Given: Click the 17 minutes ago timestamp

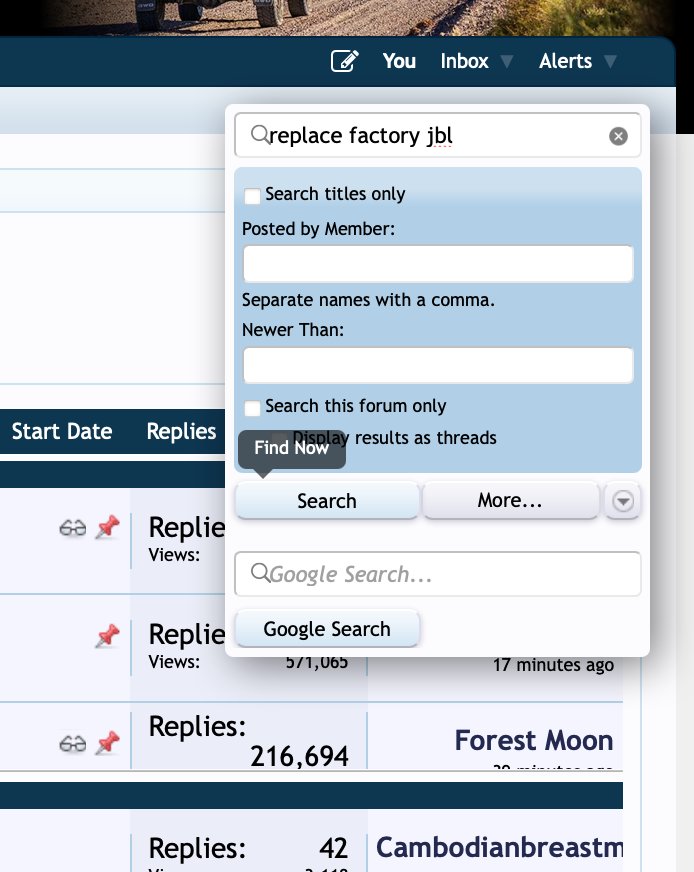Looking at the screenshot, I should [x=553, y=665].
